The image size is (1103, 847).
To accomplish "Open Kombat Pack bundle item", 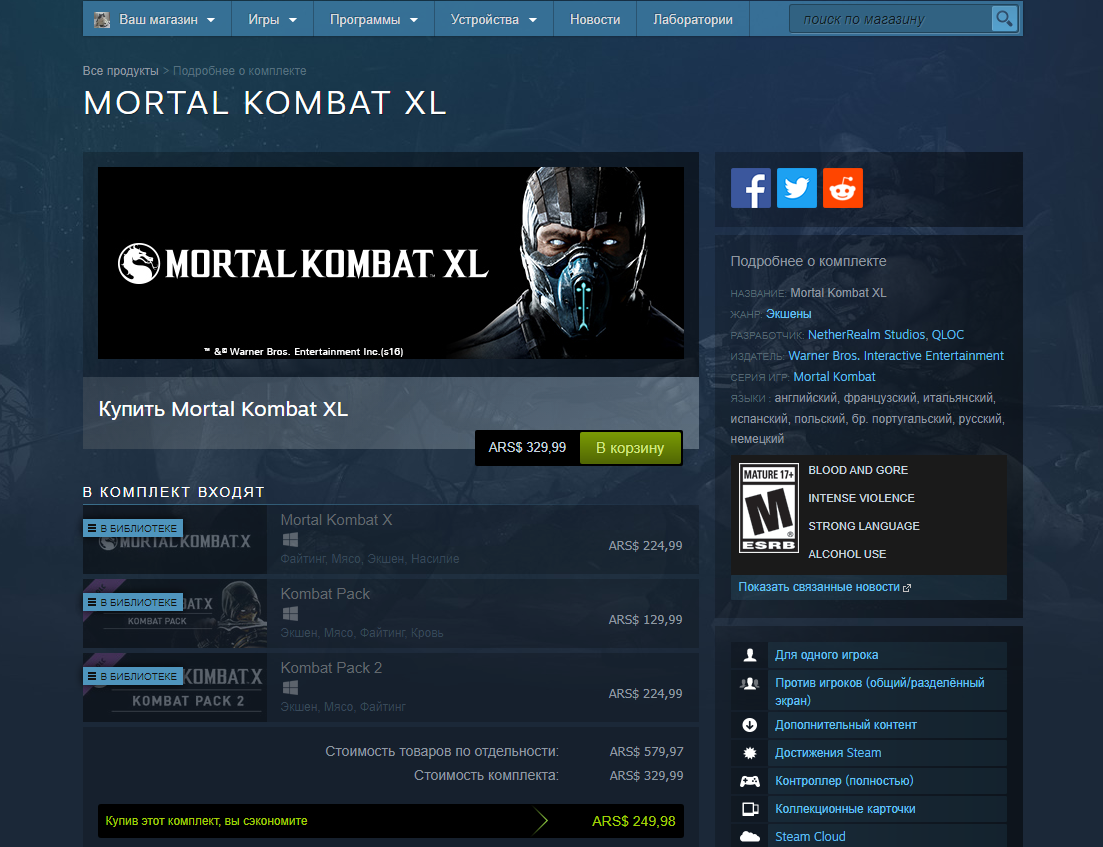I will tap(390, 613).
